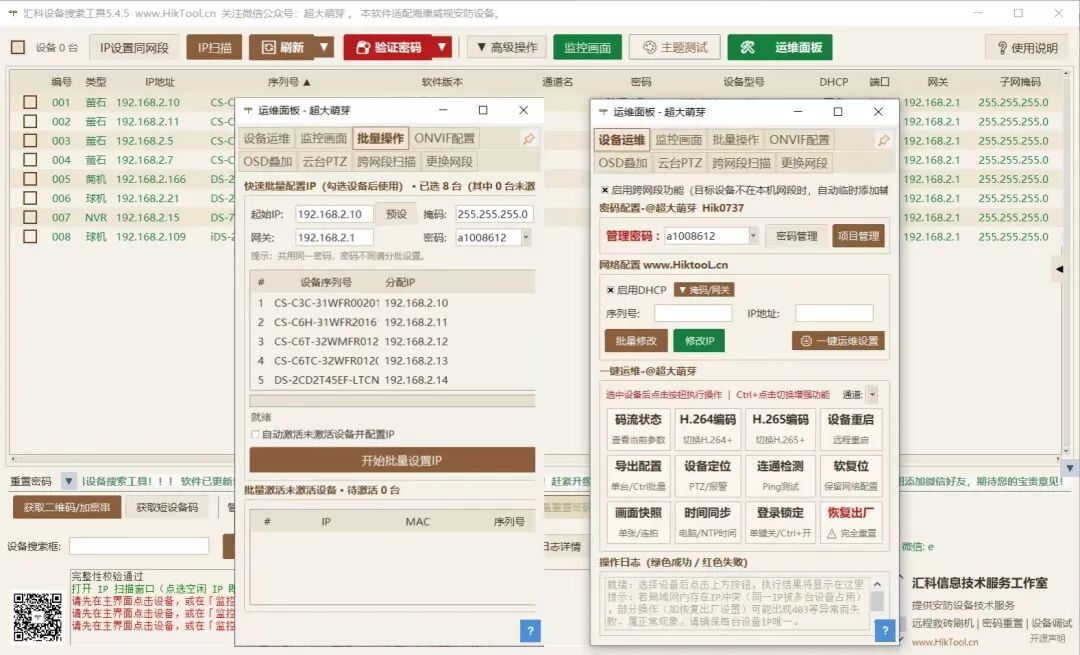
Task: Click the 批量修改 button
Action: click(636, 341)
